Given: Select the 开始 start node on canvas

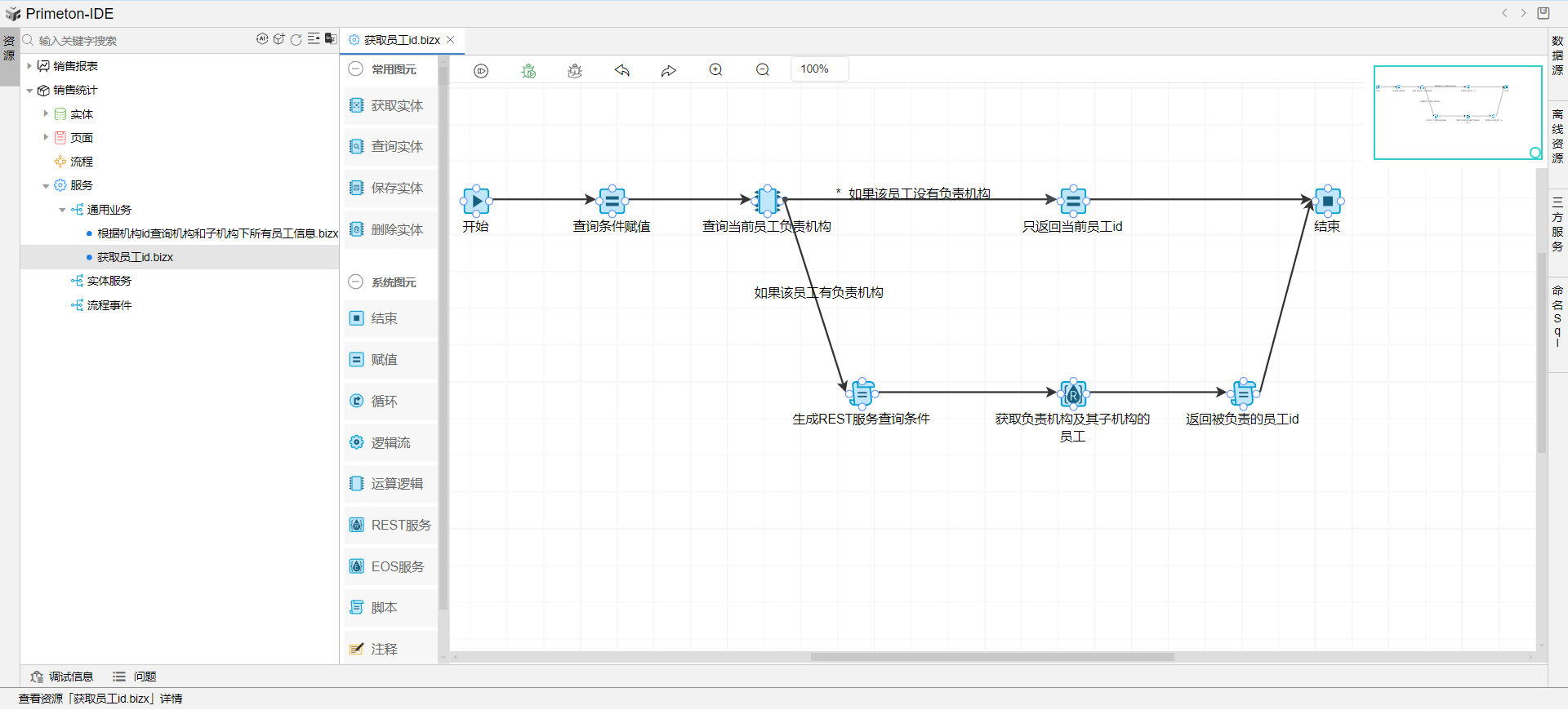Looking at the screenshot, I should 476,200.
